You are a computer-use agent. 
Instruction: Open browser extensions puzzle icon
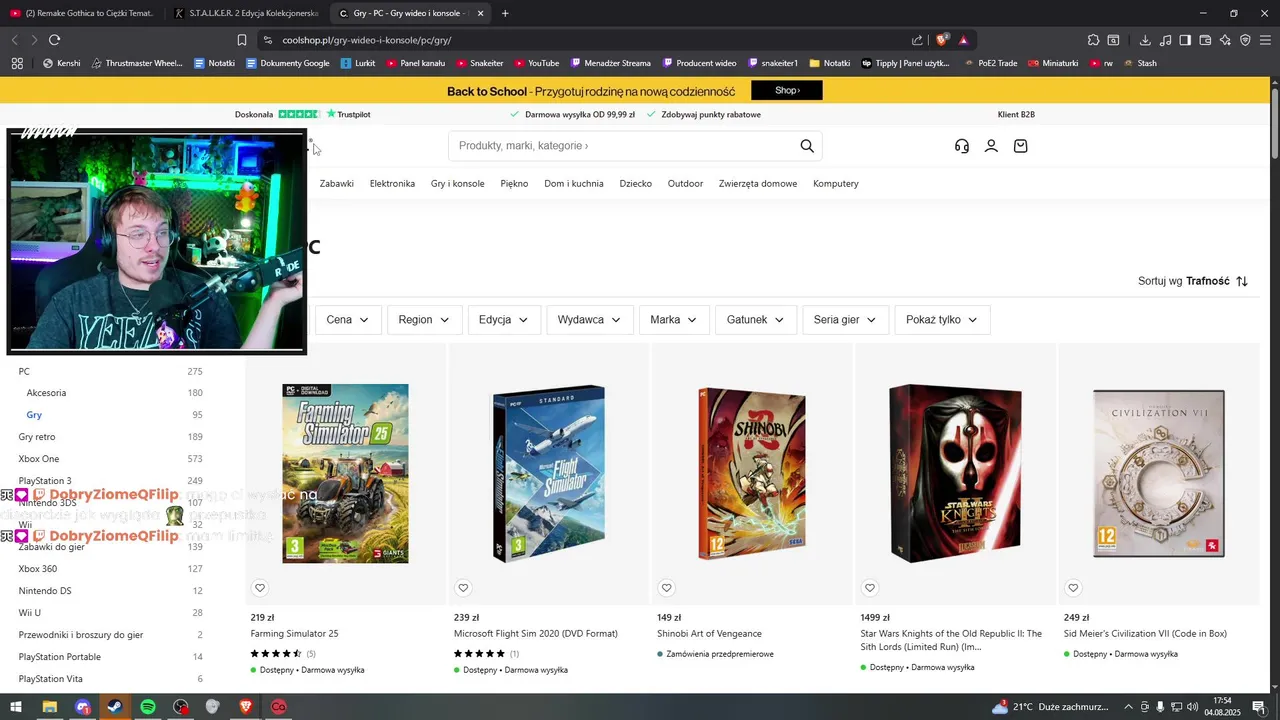pyautogui.click(x=1093, y=40)
